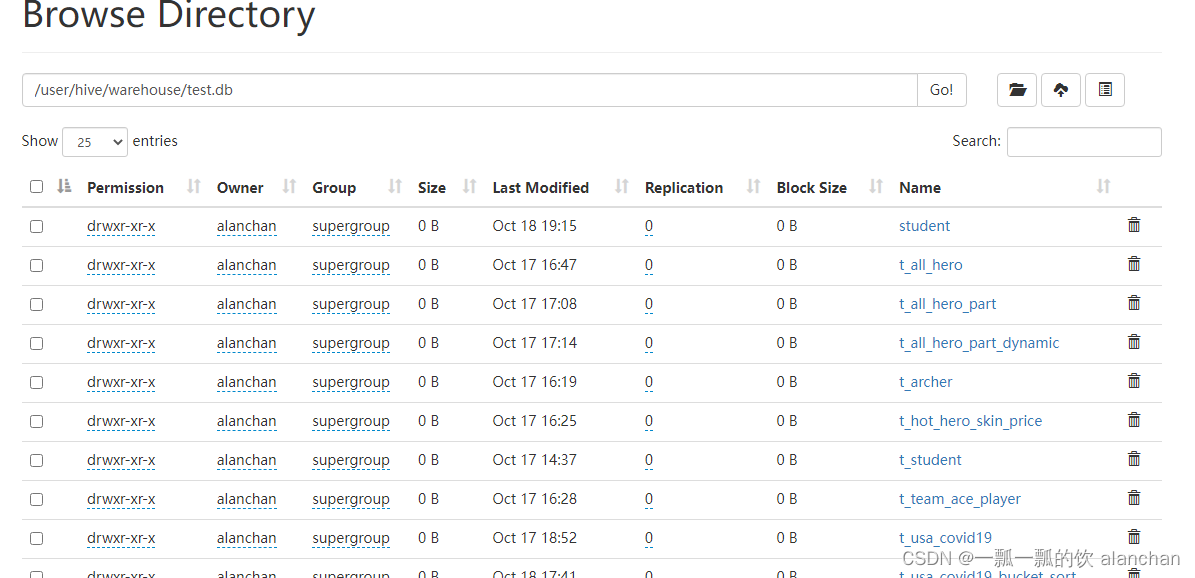Click the Search input field
Image resolution: width=1195 pixels, height=578 pixels.
click(1084, 142)
